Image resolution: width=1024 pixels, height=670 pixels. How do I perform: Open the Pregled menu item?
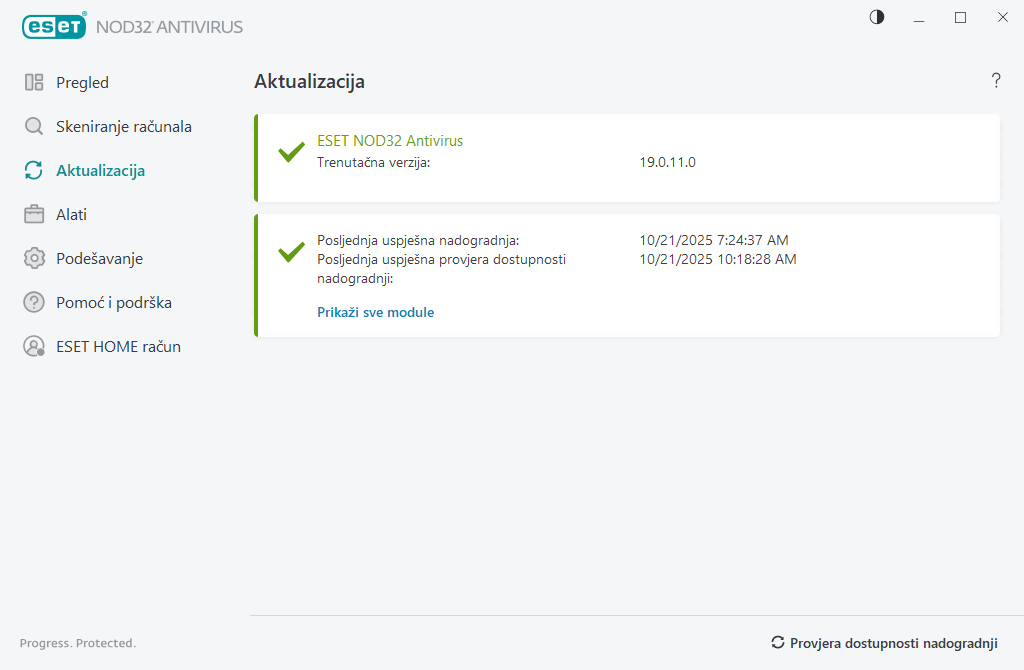(x=82, y=83)
